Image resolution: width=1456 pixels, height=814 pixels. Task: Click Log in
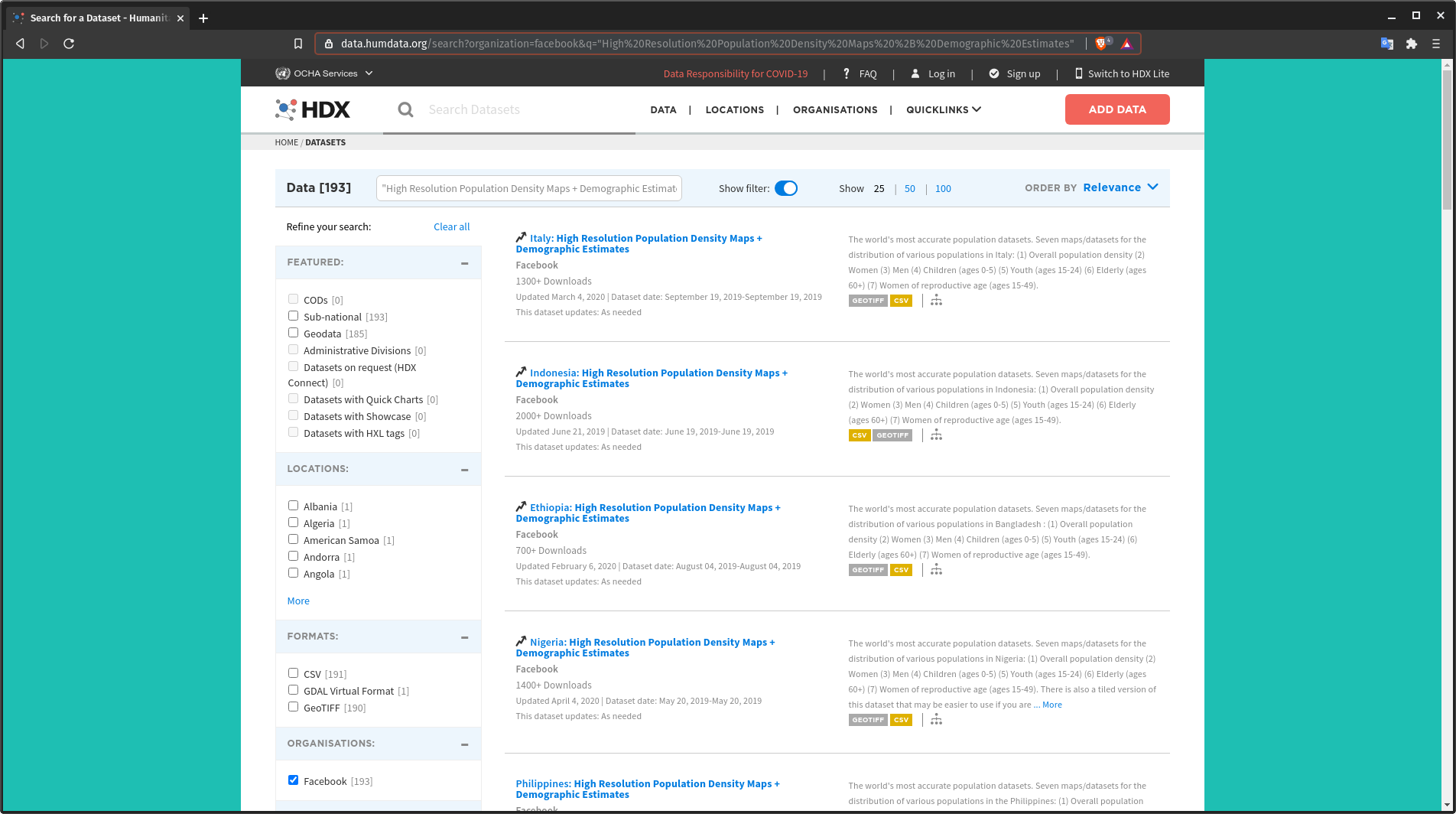(933, 73)
